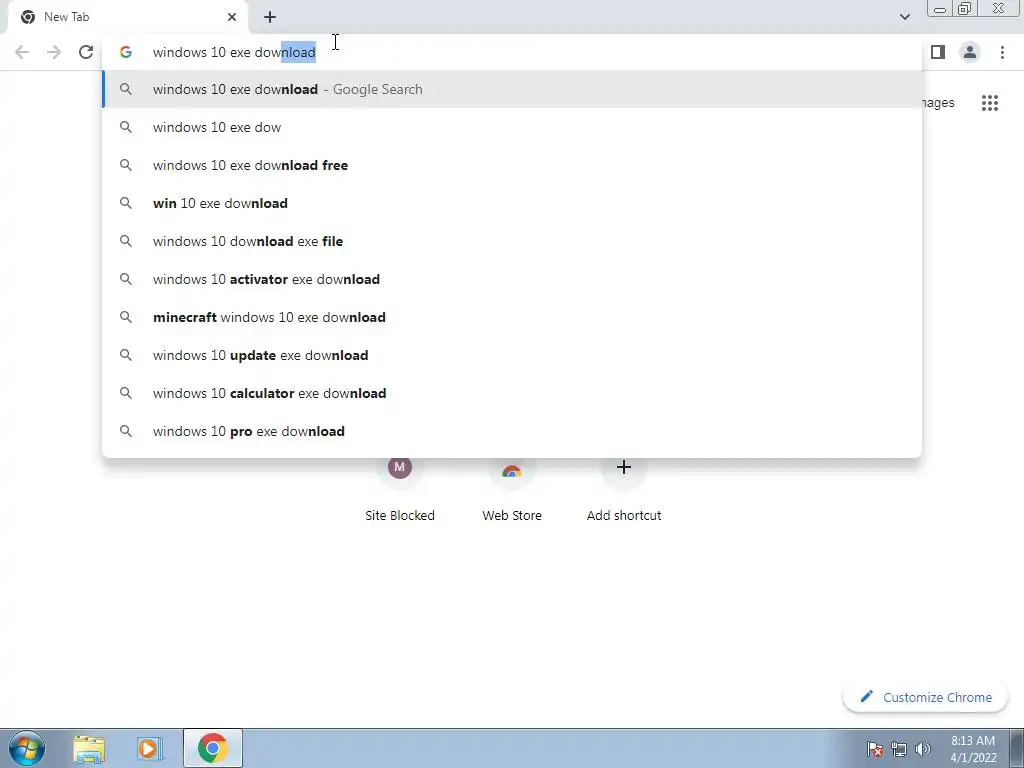Viewport: 1024px width, 768px height.
Task: Open Windows Explorer from the taskbar
Action: coord(89,748)
